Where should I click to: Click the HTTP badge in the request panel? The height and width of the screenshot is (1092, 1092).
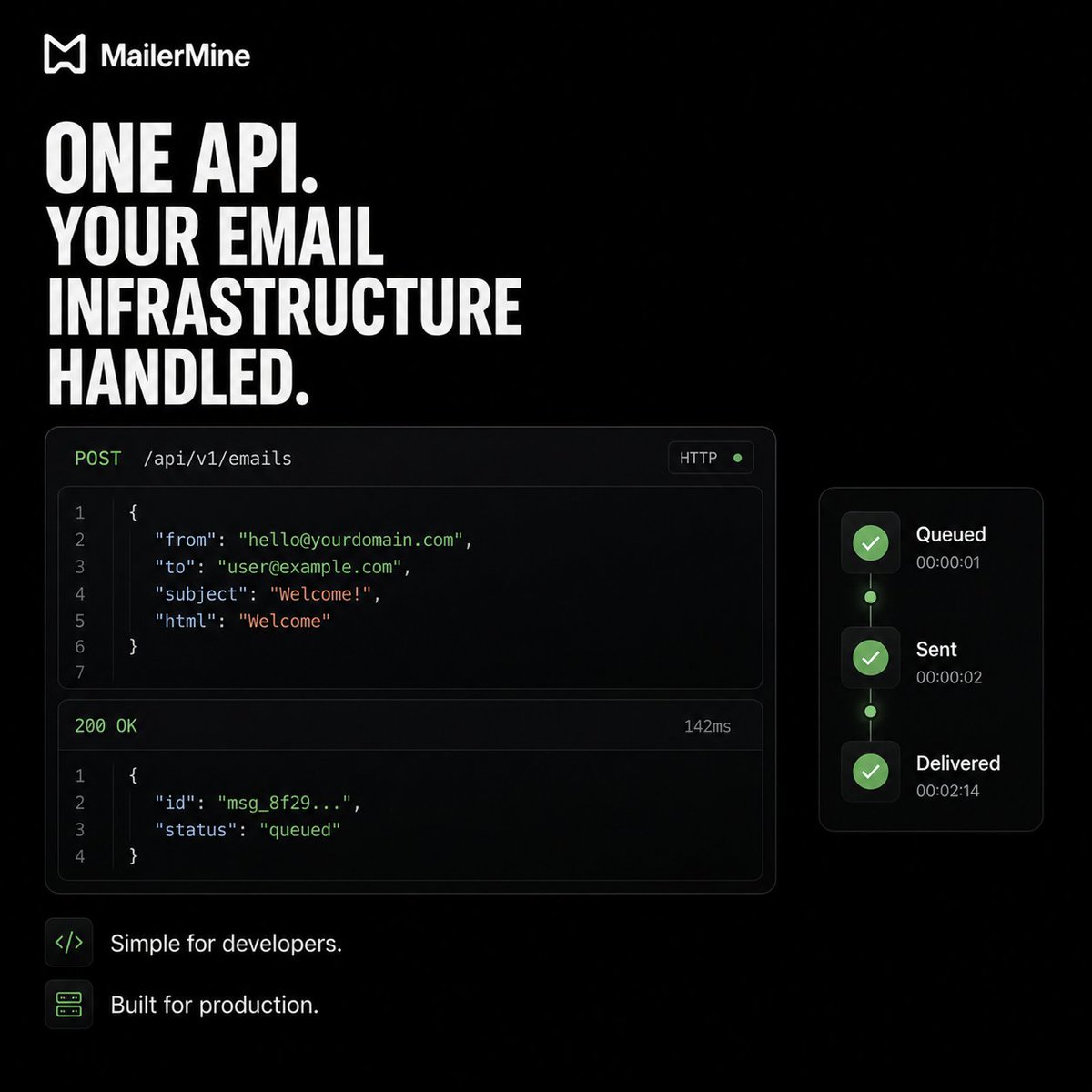[711, 458]
